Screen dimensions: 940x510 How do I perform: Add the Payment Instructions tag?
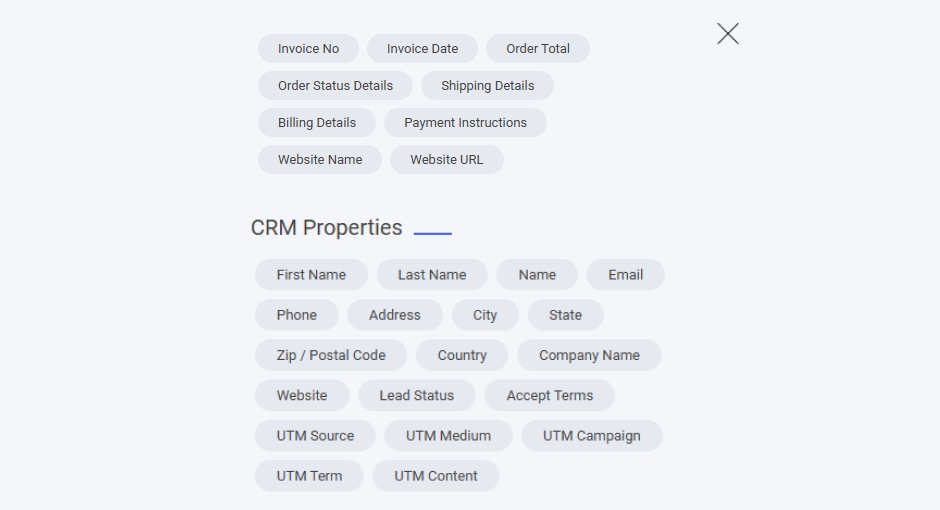click(465, 123)
